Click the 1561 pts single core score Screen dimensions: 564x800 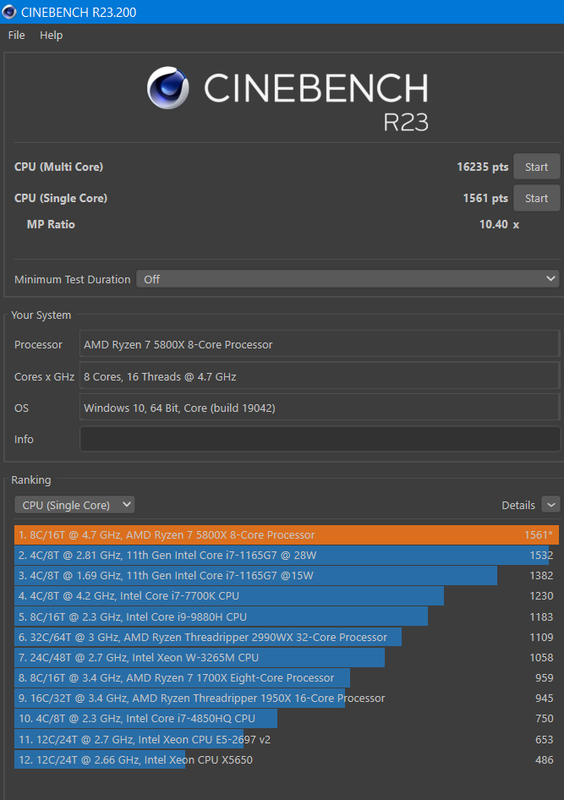[485, 198]
